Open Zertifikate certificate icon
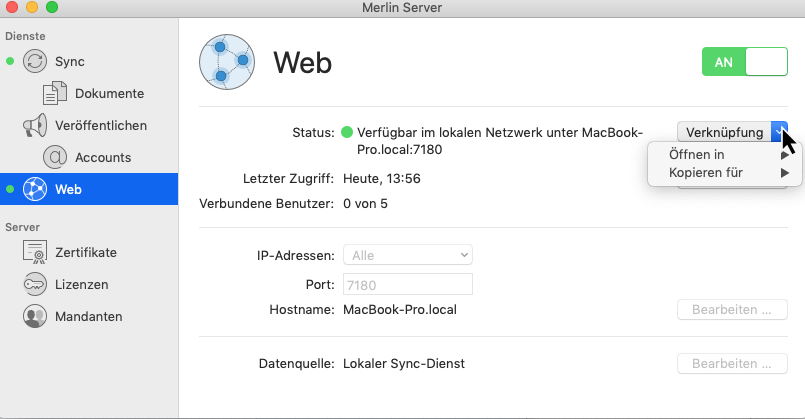 click(35, 252)
